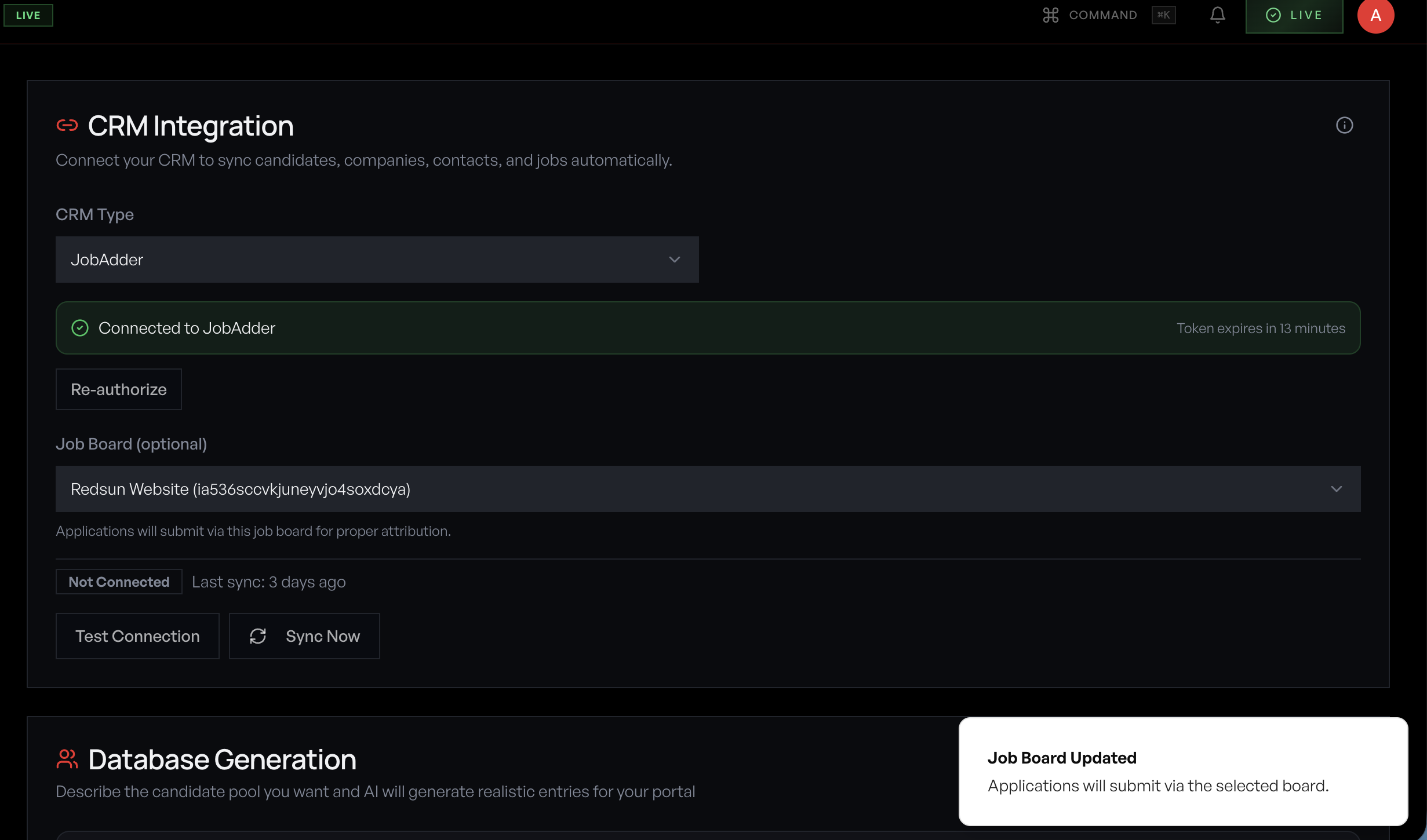The width and height of the screenshot is (1427, 840).
Task: Open the CRM Type dropdown showing JobAdder
Action: (377, 259)
